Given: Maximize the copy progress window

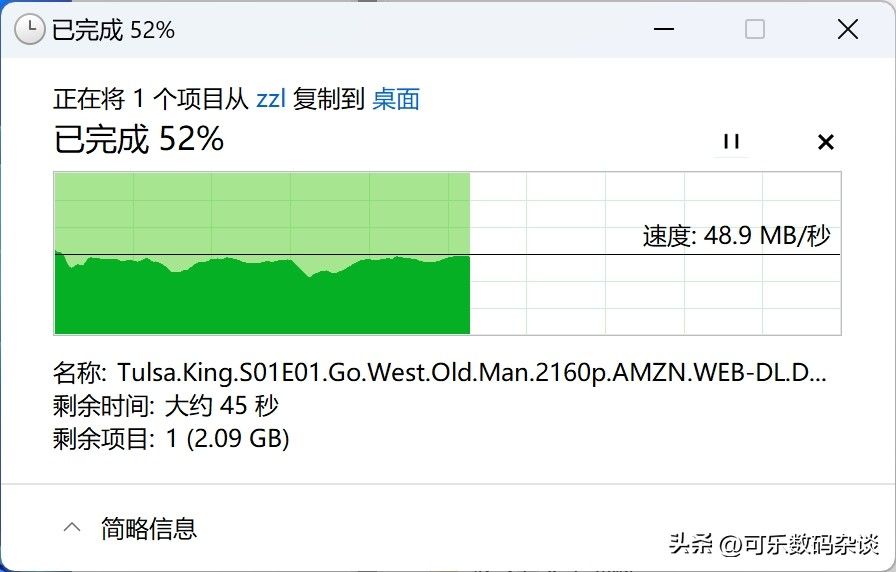Looking at the screenshot, I should tap(755, 29).
